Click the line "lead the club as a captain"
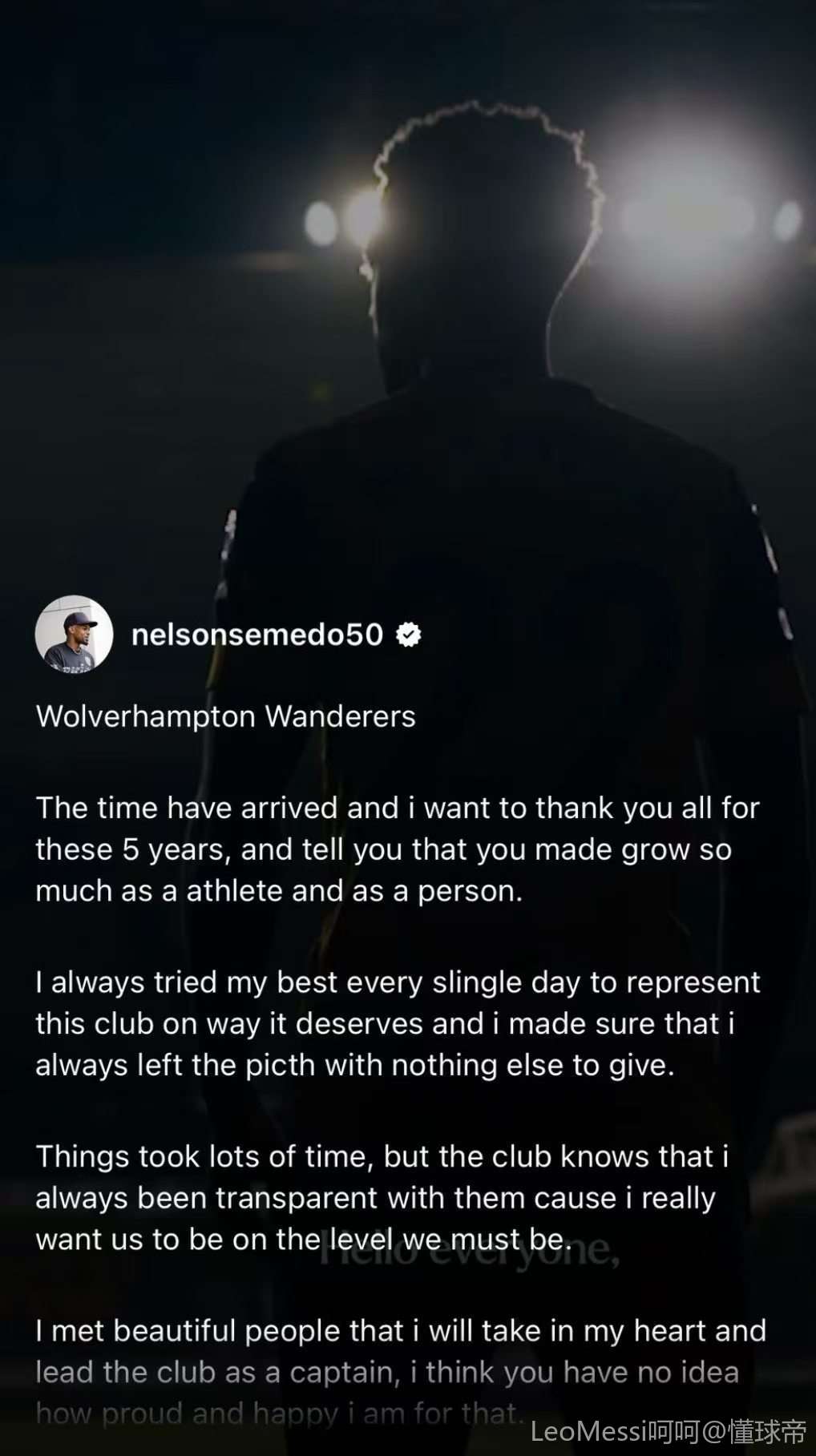 click(x=387, y=1372)
